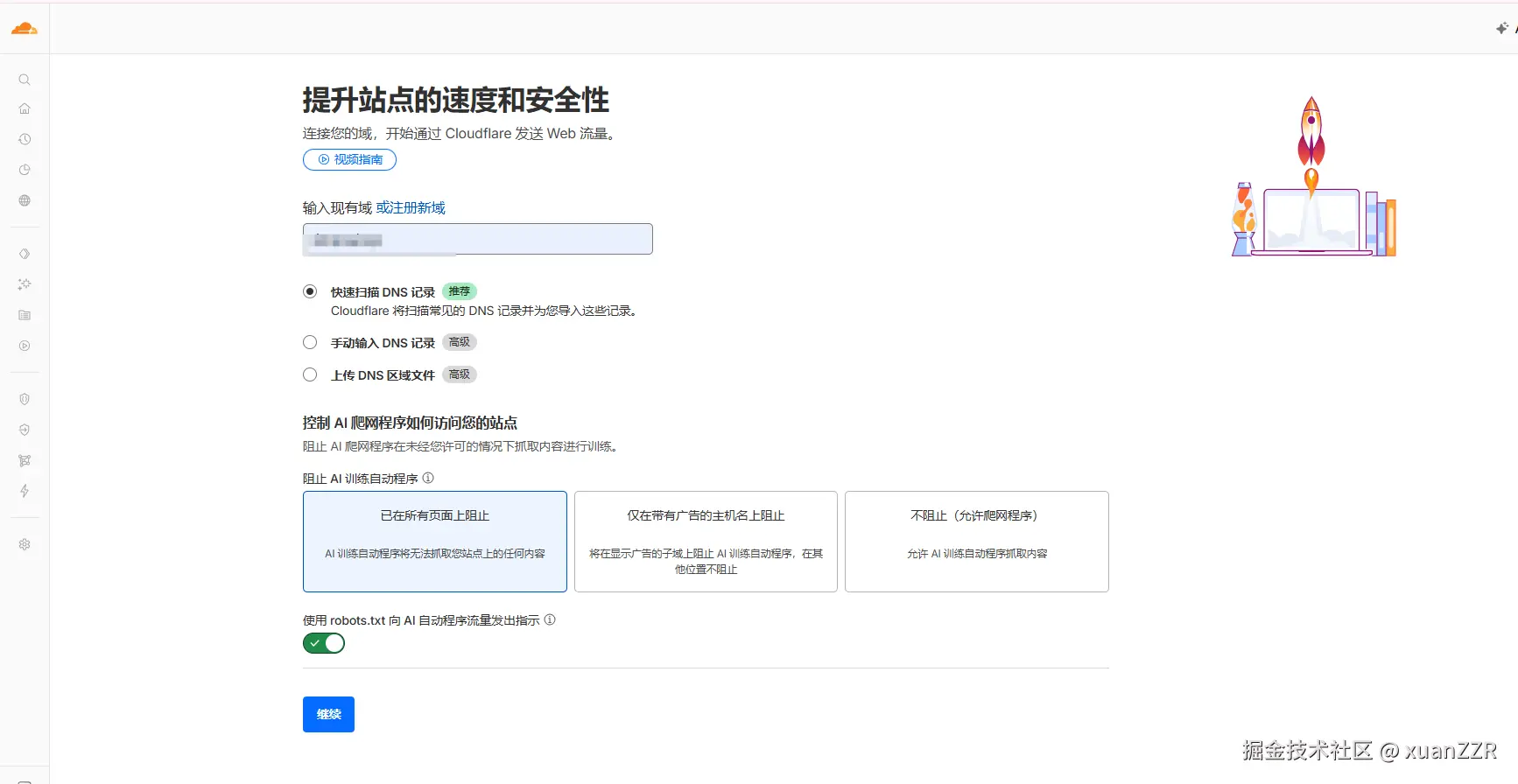The height and width of the screenshot is (784, 1518).
Task: Focus the existing domain input field
Action: pyautogui.click(x=478, y=239)
